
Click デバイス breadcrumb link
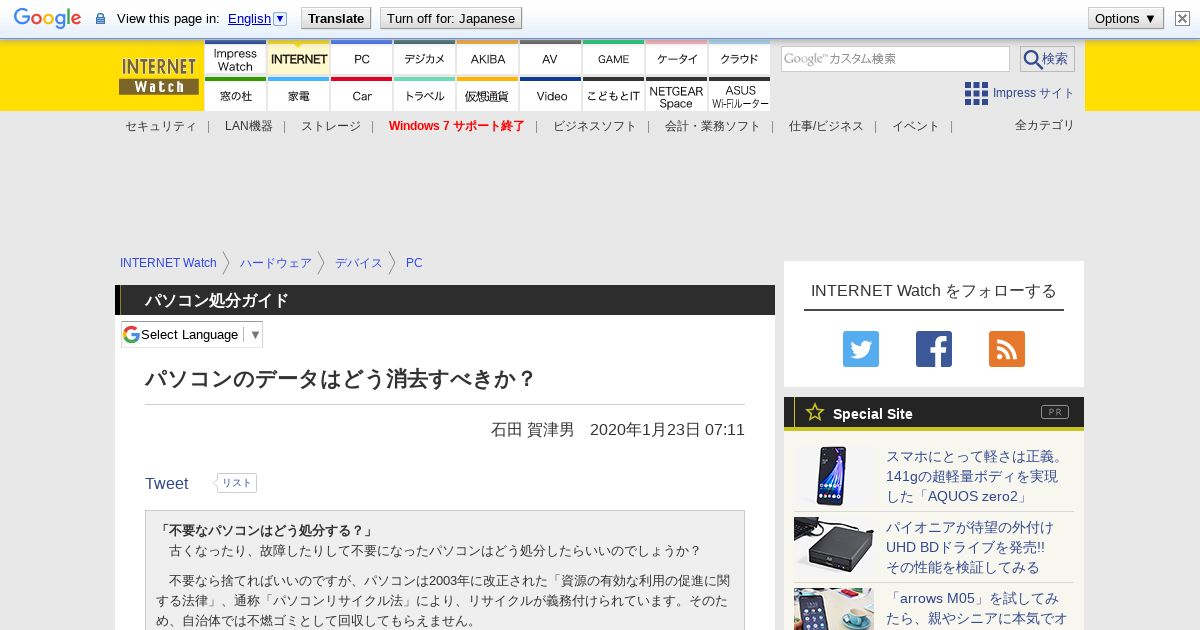(x=359, y=263)
